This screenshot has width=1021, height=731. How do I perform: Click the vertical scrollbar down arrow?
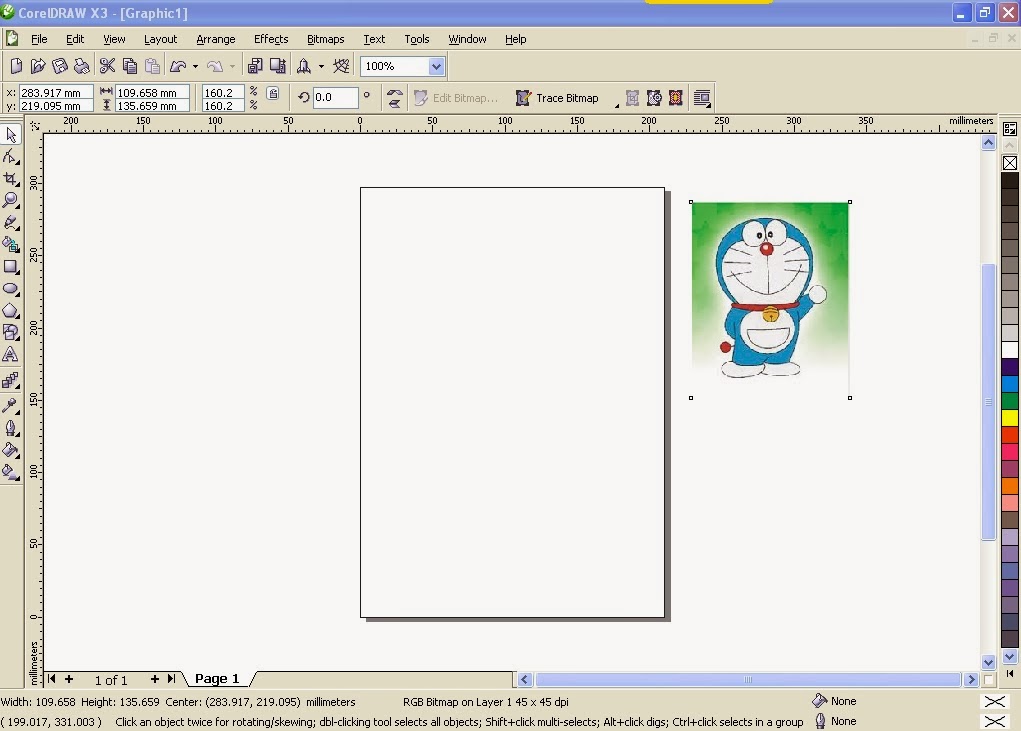pos(988,662)
